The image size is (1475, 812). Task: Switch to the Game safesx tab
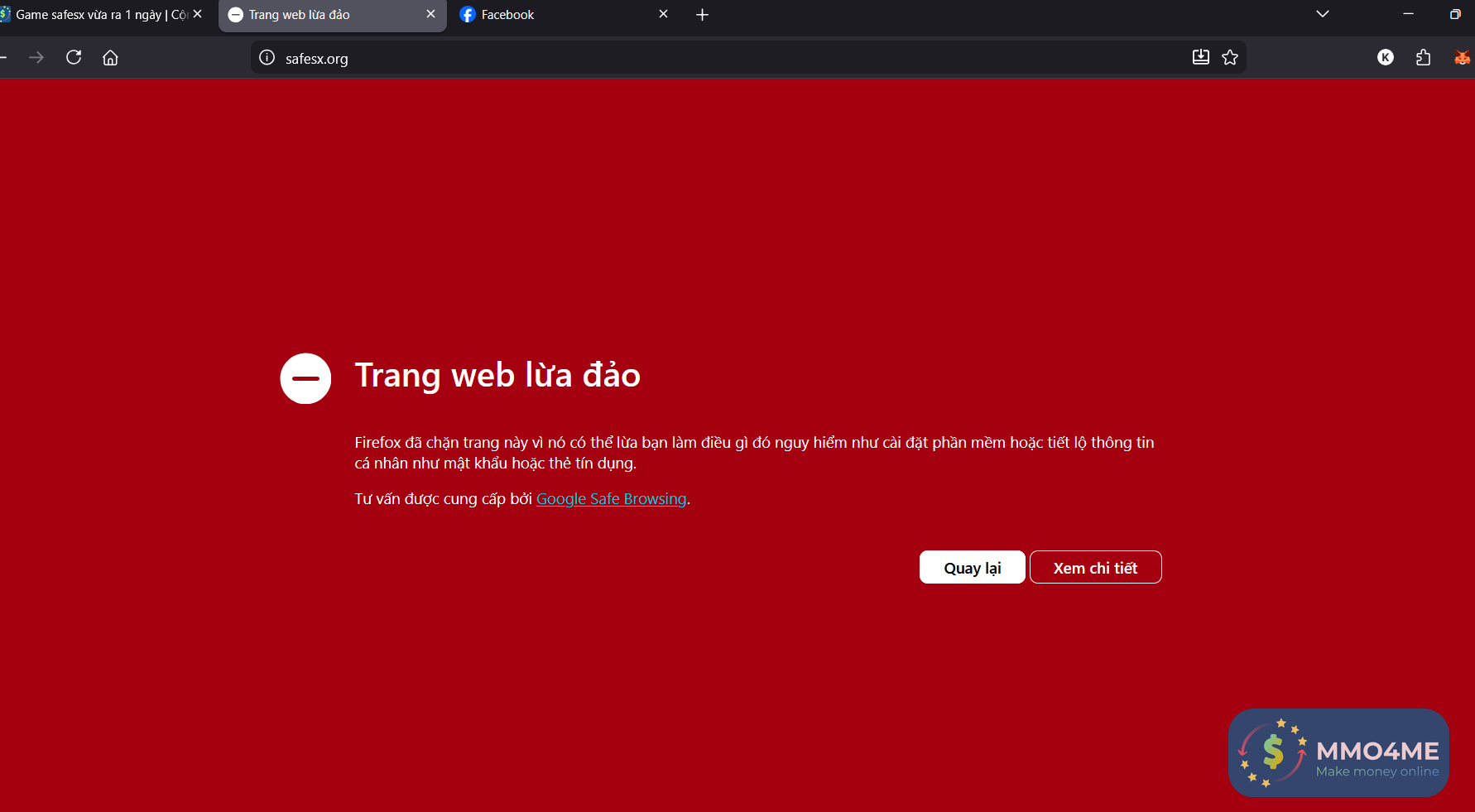tap(102, 15)
